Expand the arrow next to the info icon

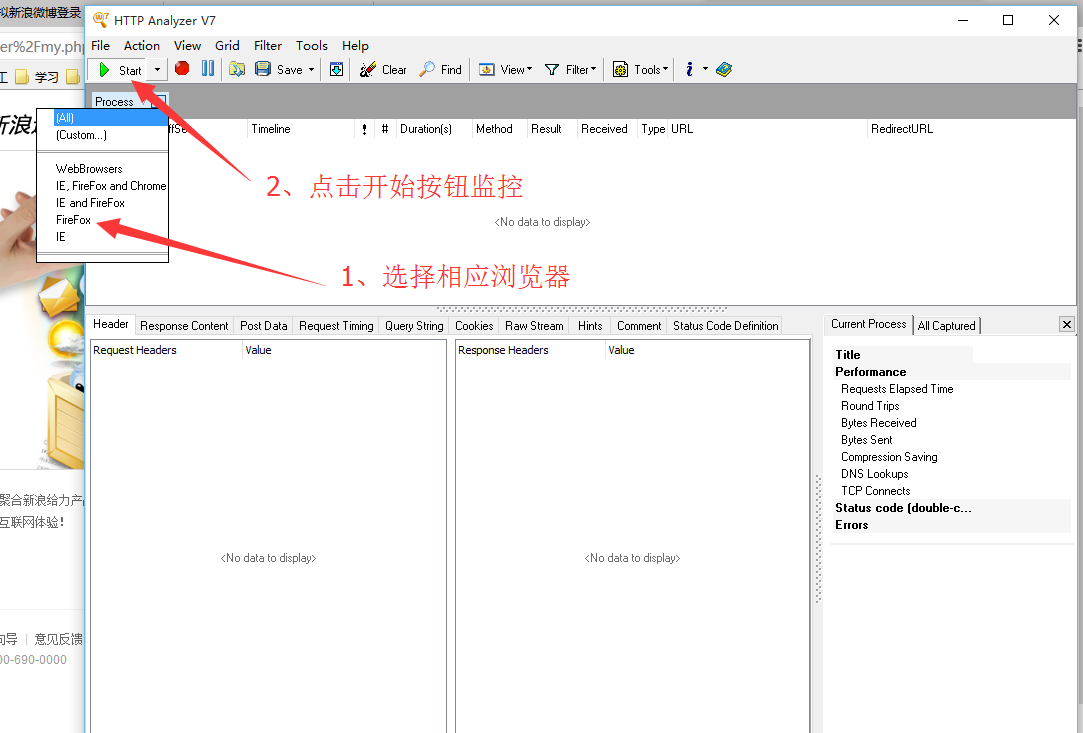coord(705,69)
